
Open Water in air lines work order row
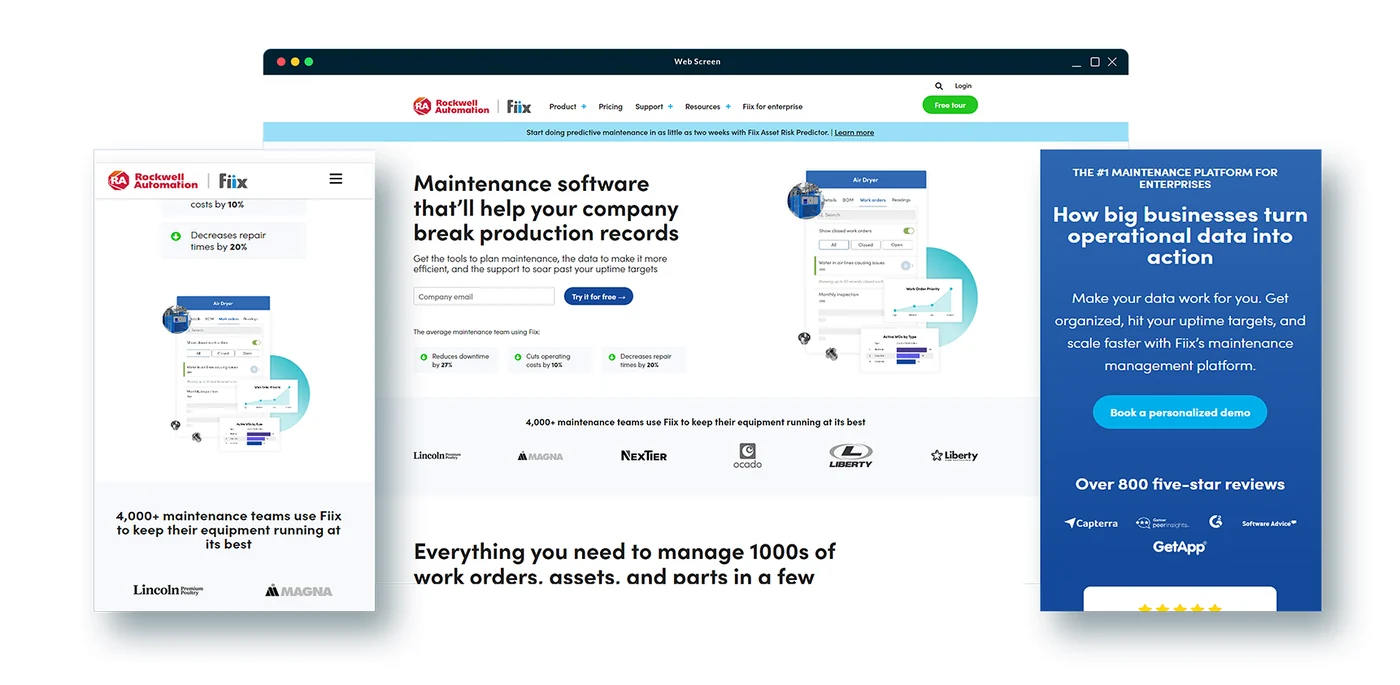click(865, 265)
